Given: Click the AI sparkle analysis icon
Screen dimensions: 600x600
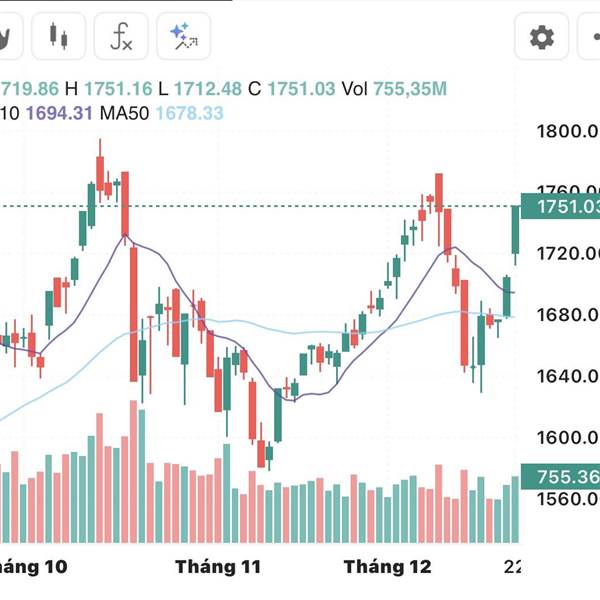Looking at the screenshot, I should click(183, 38).
